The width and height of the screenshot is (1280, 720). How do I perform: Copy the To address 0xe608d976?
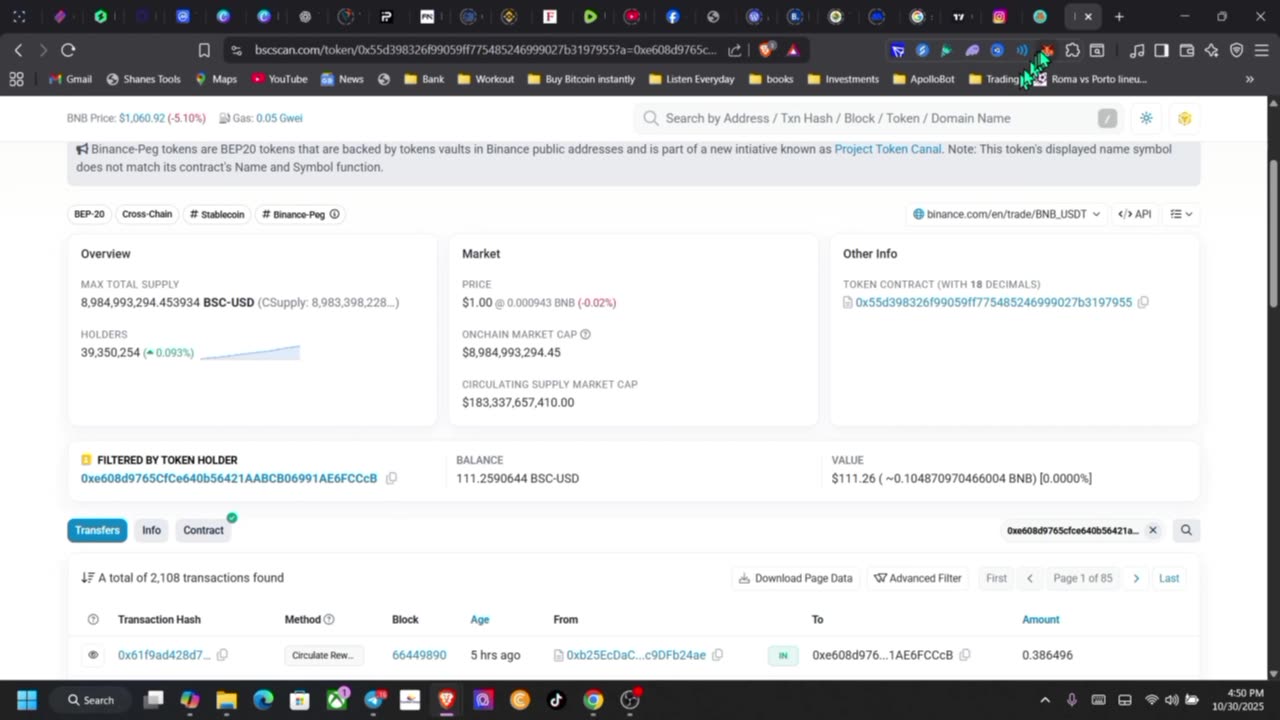[x=965, y=655]
